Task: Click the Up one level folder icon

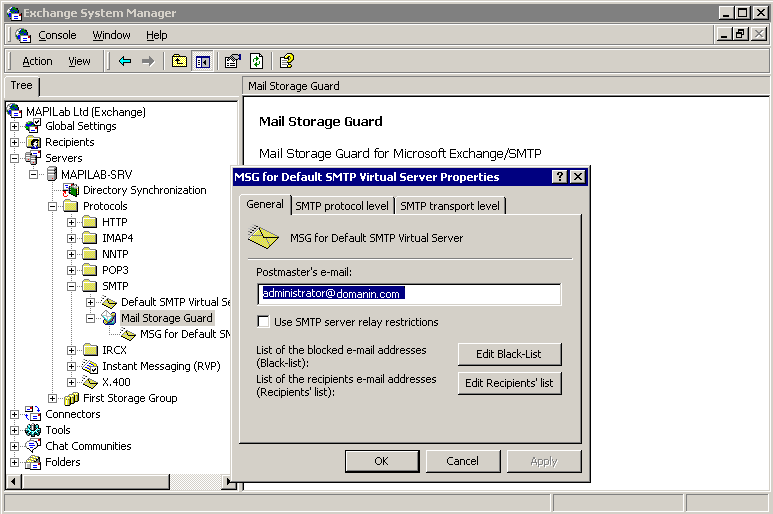Action: click(x=179, y=61)
